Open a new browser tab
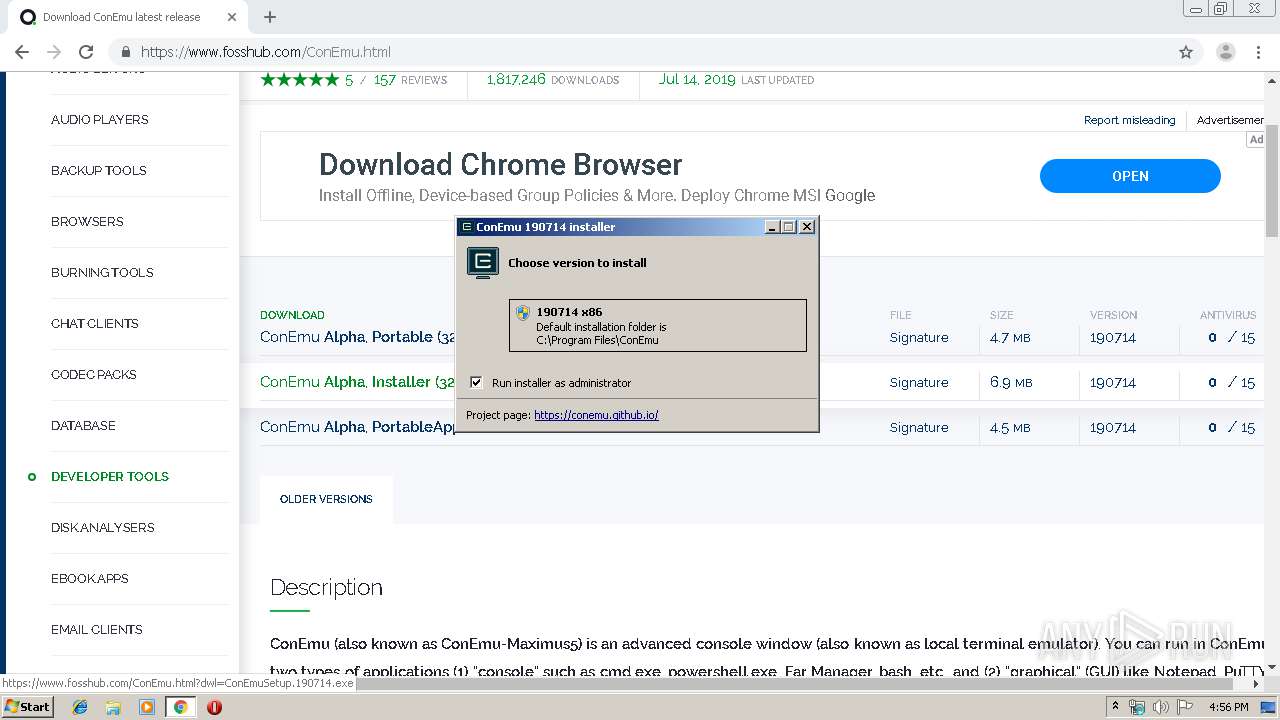Screen dimensions: 1280x720 click(270, 17)
